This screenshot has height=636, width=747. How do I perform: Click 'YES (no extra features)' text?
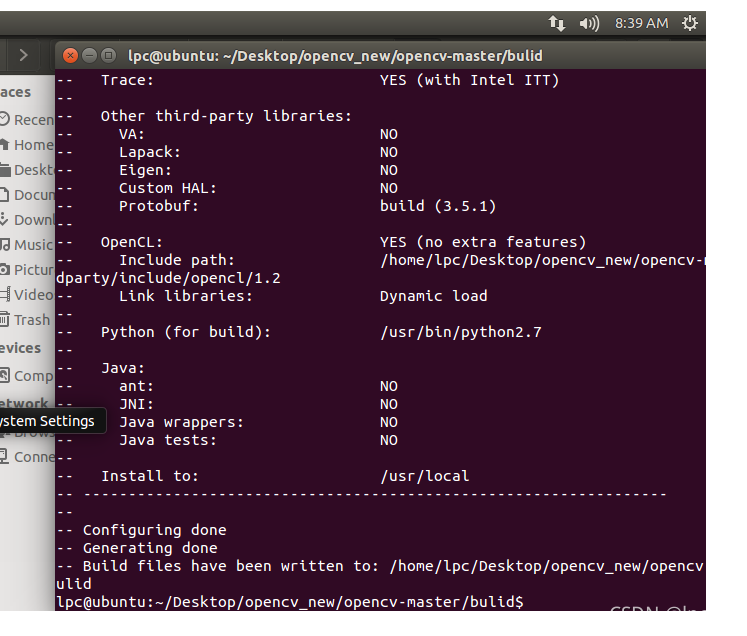click(483, 242)
